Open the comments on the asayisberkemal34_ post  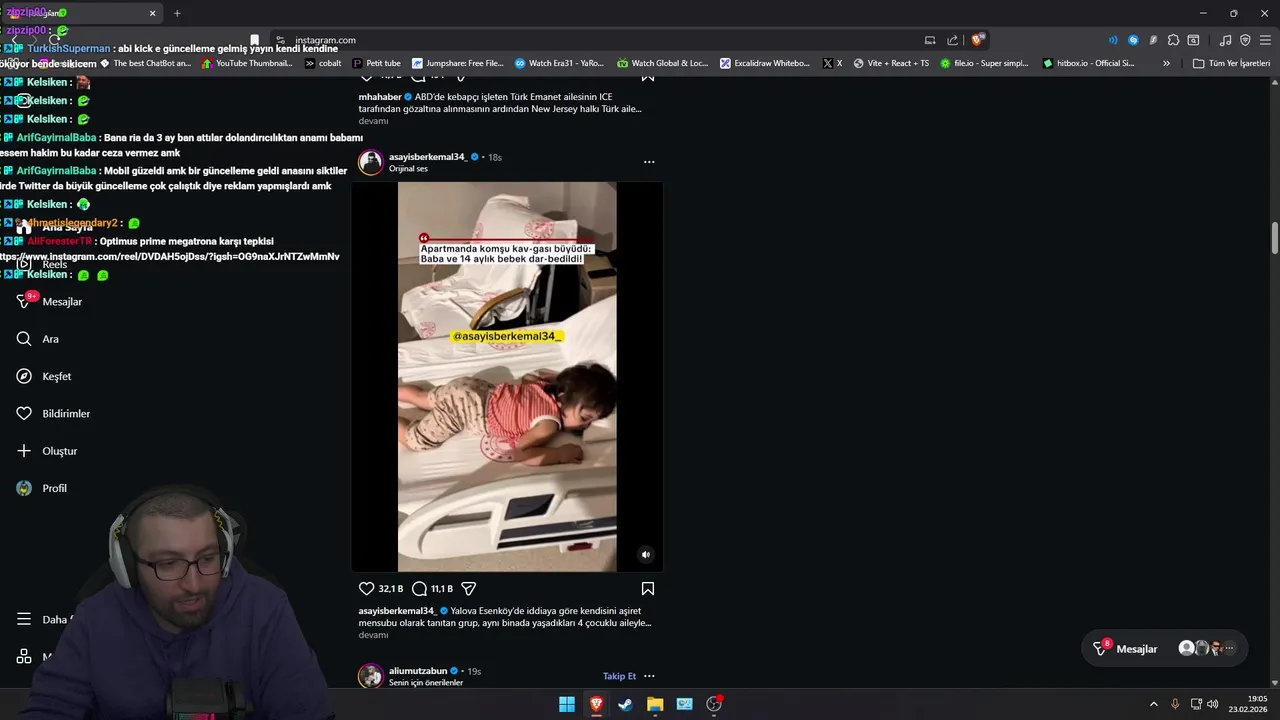click(420, 589)
